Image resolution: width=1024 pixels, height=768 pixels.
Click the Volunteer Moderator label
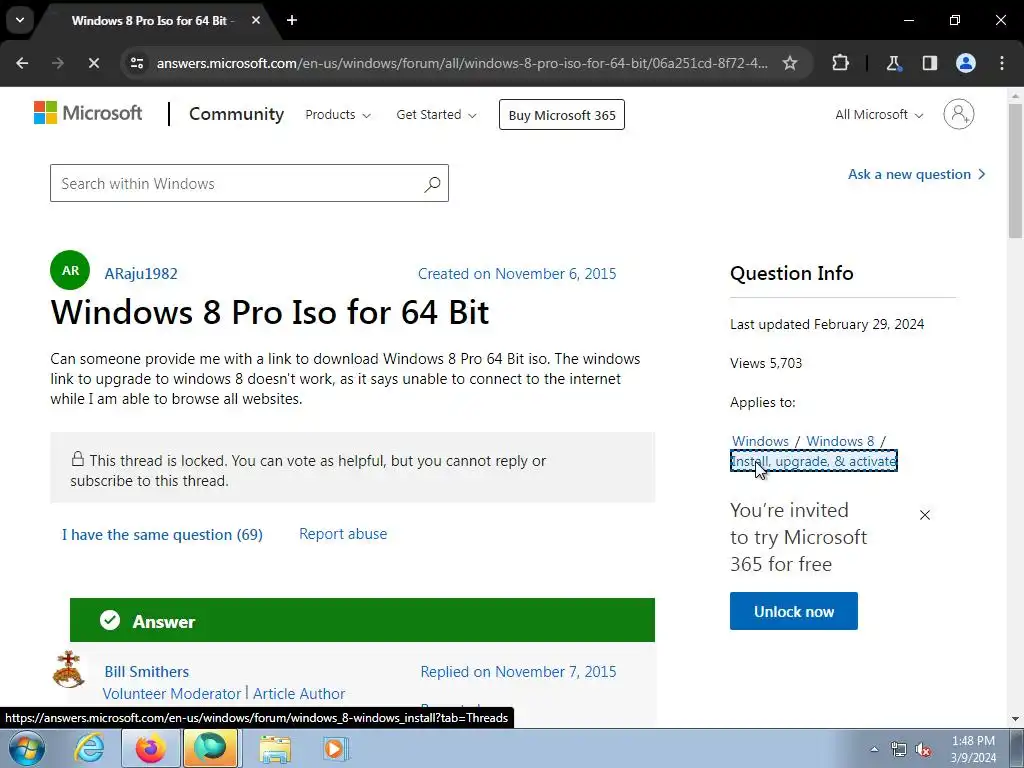(172, 694)
